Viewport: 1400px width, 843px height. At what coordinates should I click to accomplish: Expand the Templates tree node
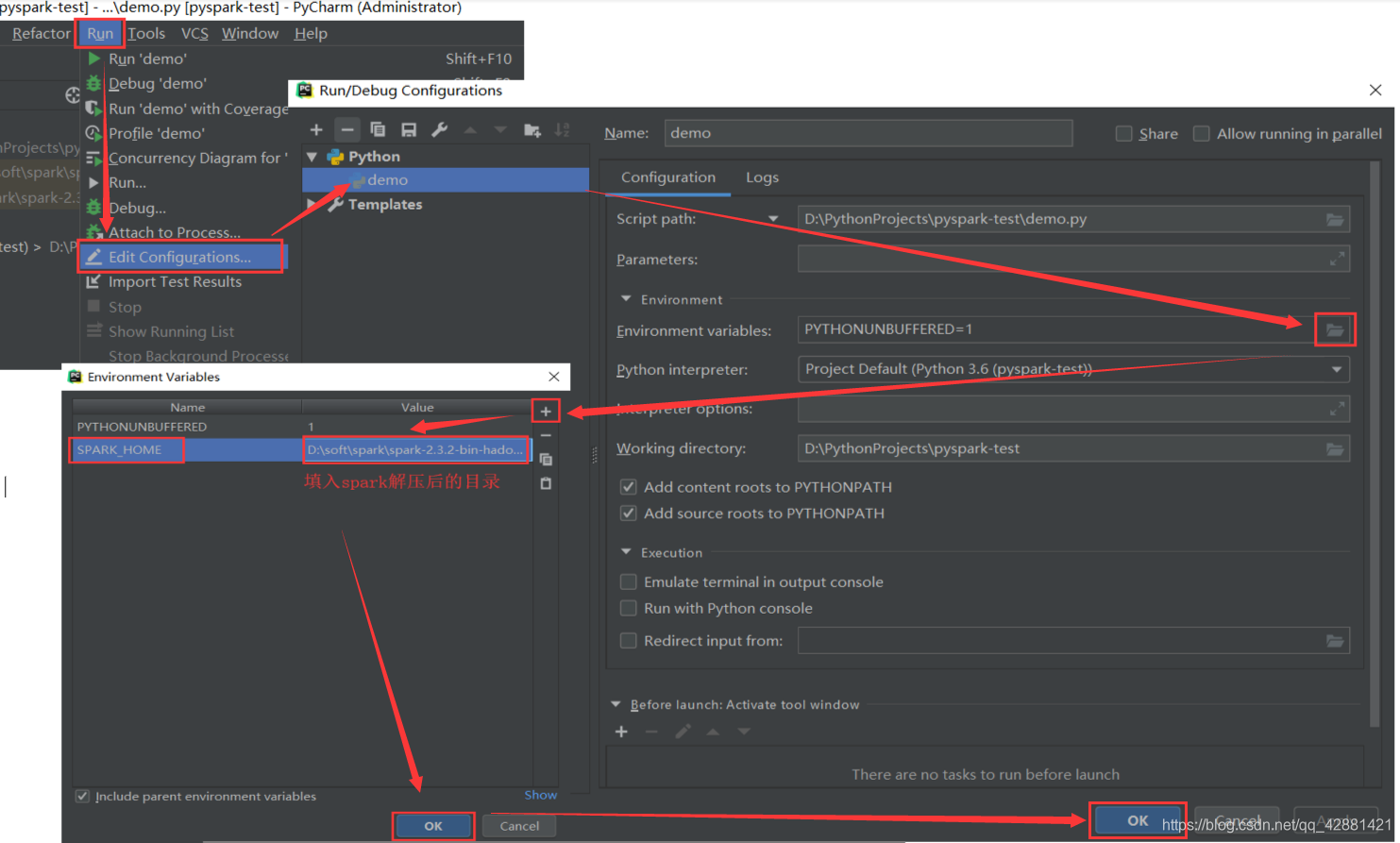[x=312, y=204]
